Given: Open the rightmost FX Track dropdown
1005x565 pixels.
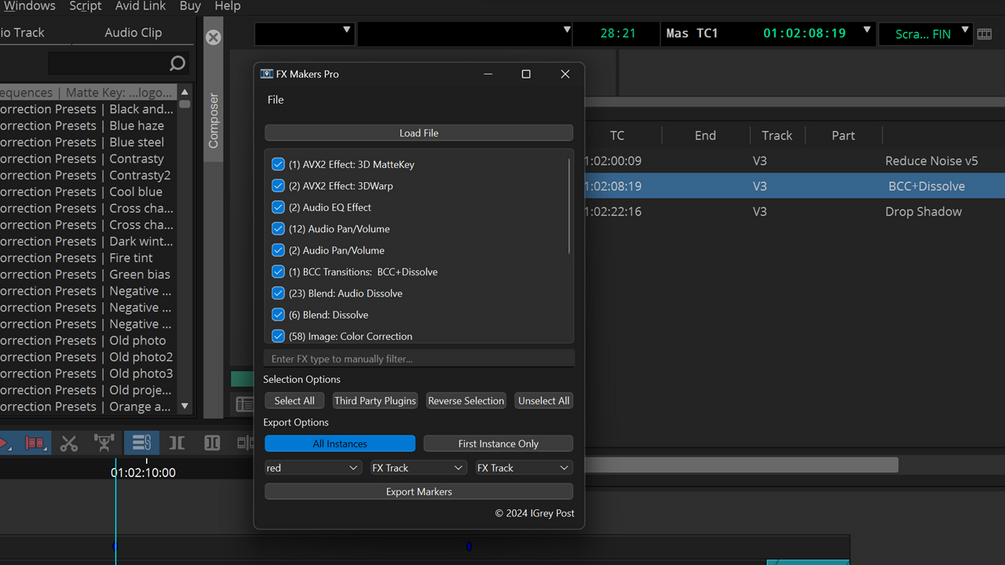Looking at the screenshot, I should pos(524,468).
